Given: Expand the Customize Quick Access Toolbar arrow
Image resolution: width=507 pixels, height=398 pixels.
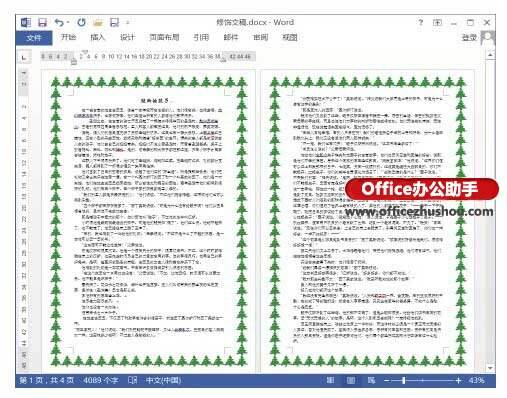Looking at the screenshot, I should [x=127, y=23].
